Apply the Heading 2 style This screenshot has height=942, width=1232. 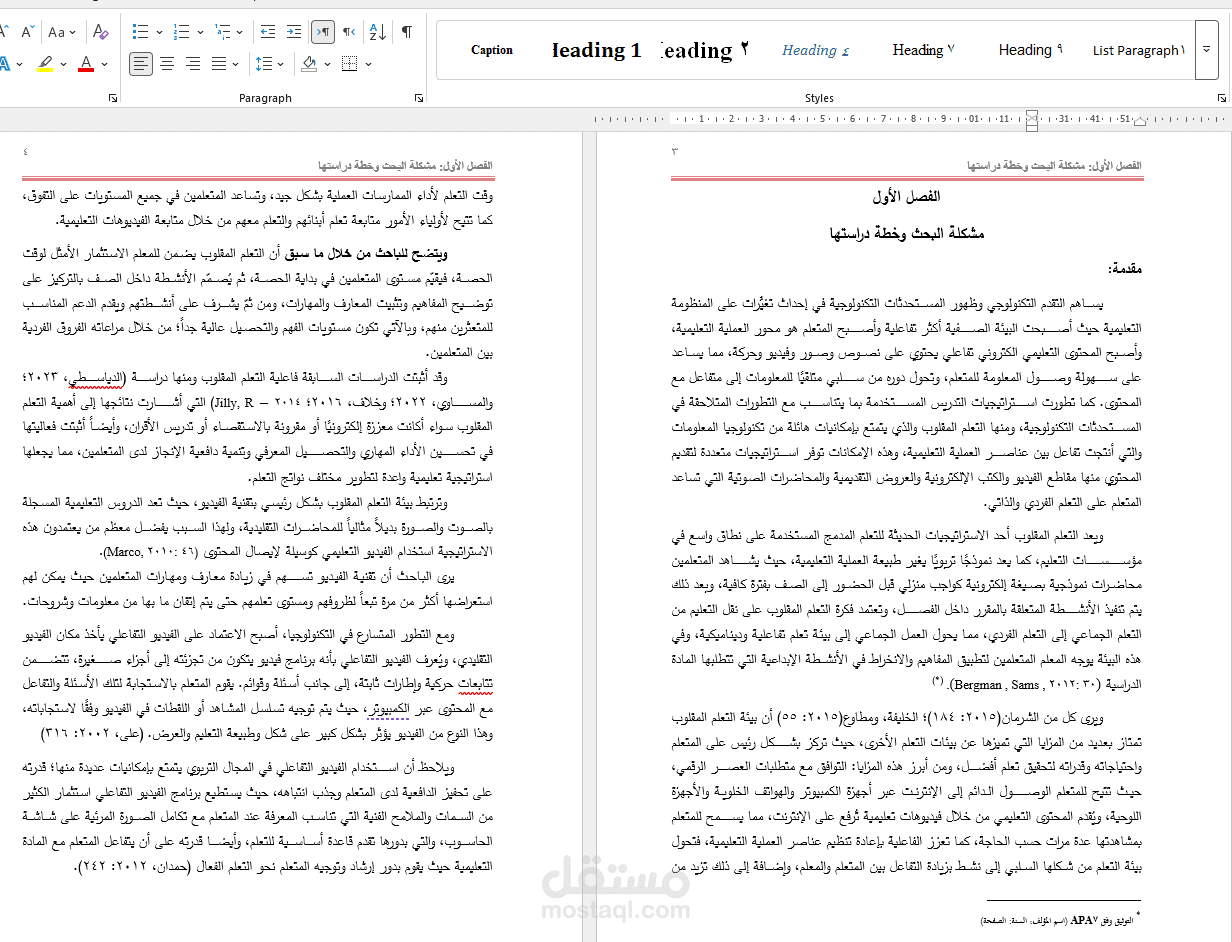click(x=704, y=50)
